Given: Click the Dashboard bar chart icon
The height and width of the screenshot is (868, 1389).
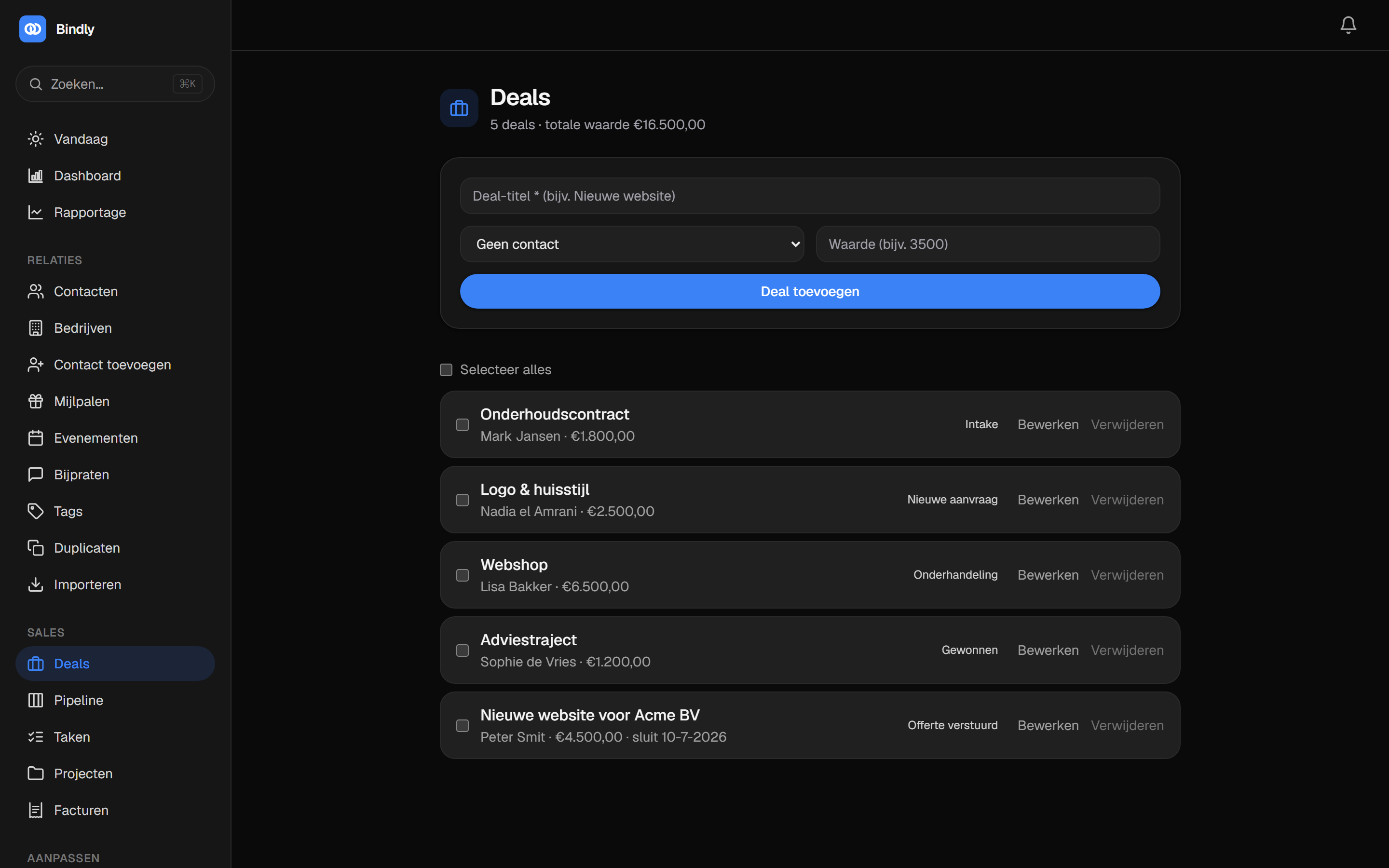Looking at the screenshot, I should (x=36, y=176).
